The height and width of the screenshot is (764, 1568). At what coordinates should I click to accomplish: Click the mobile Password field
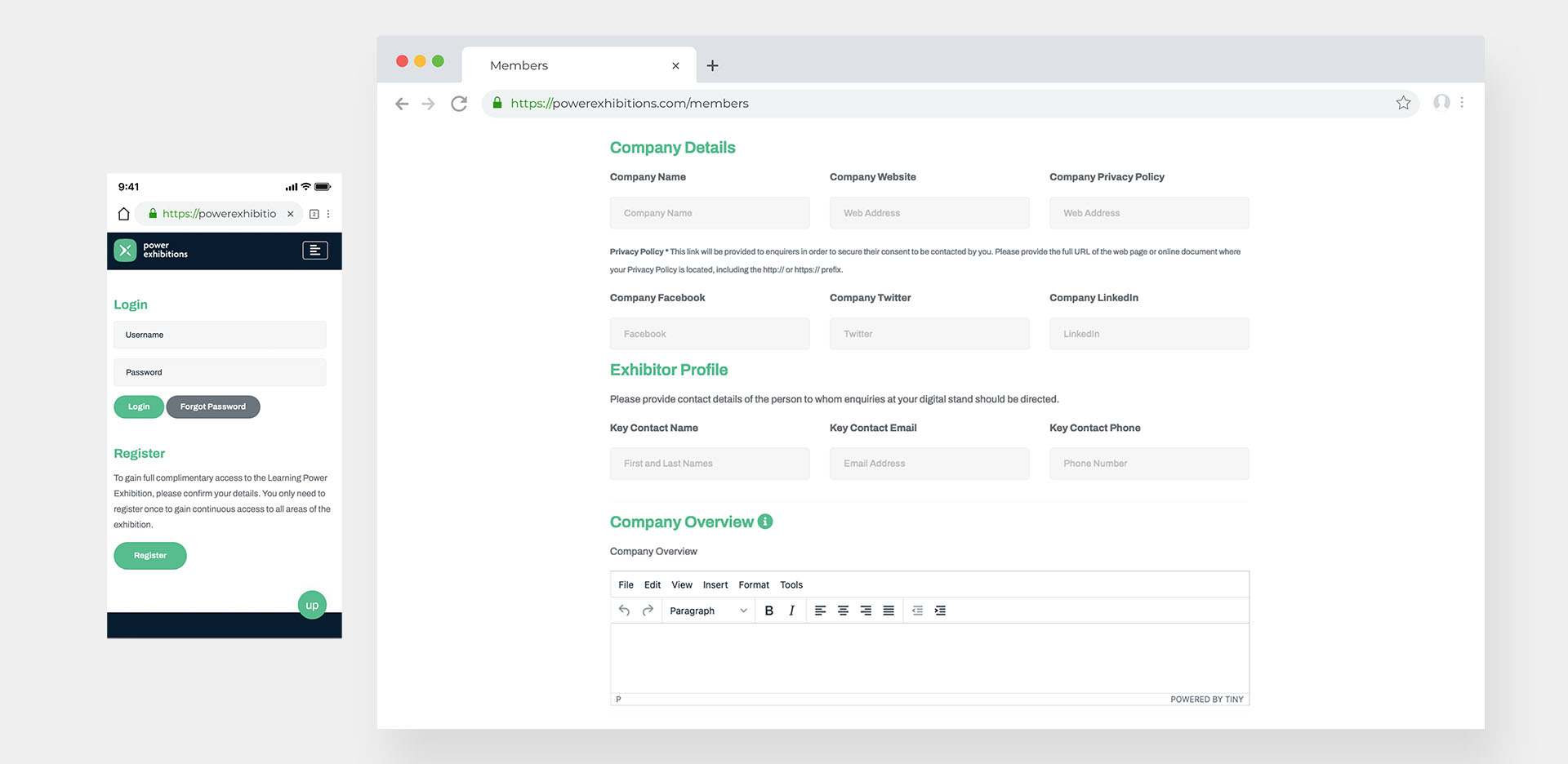pos(220,372)
